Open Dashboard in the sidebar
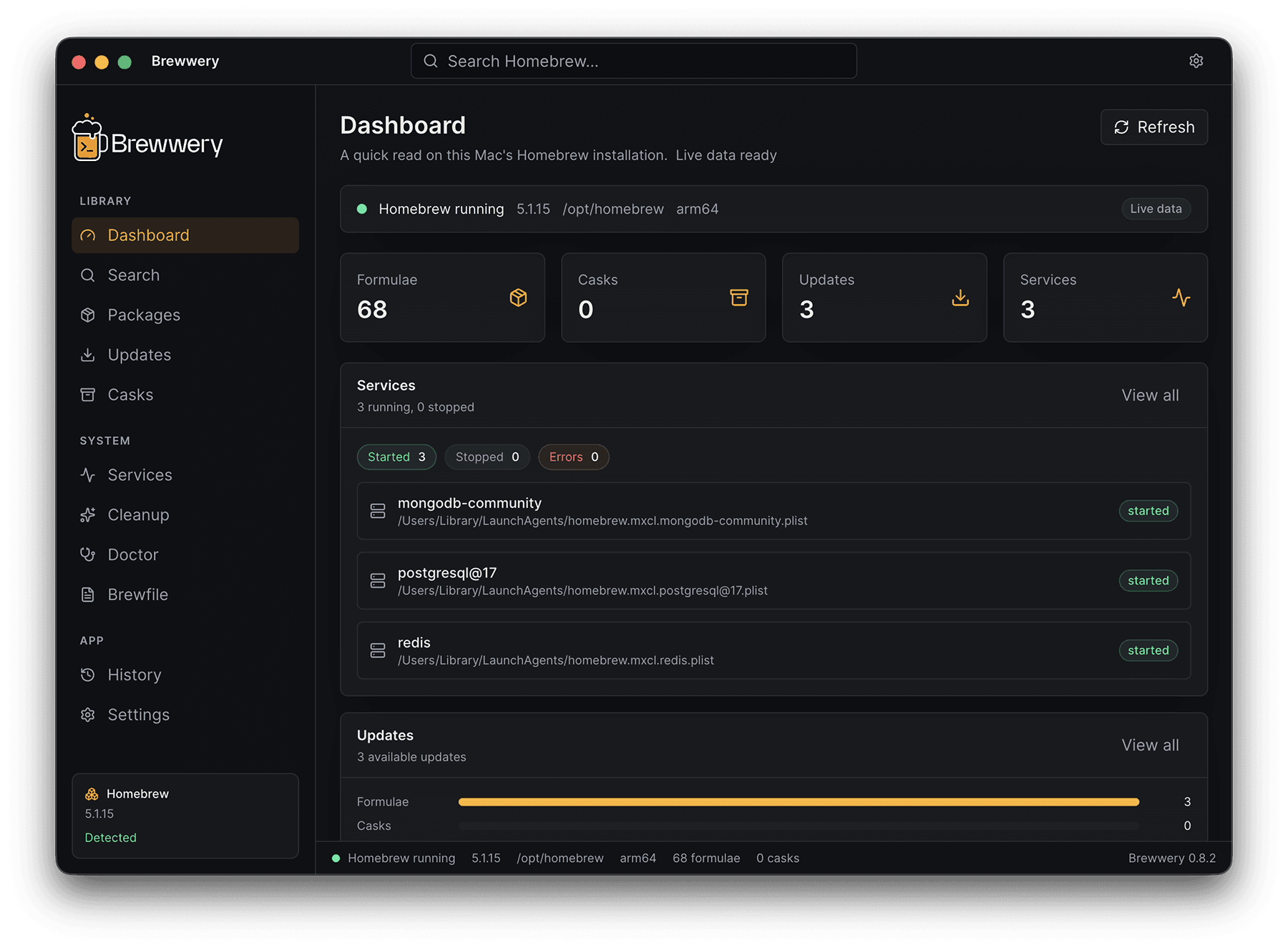Viewport: 1288px width, 948px height. [x=185, y=235]
